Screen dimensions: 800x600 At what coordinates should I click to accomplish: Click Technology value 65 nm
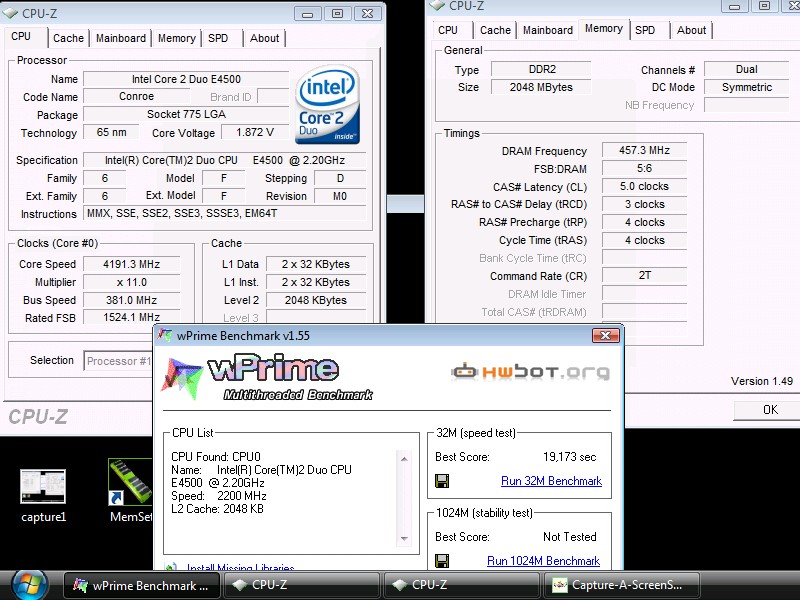tap(111, 132)
